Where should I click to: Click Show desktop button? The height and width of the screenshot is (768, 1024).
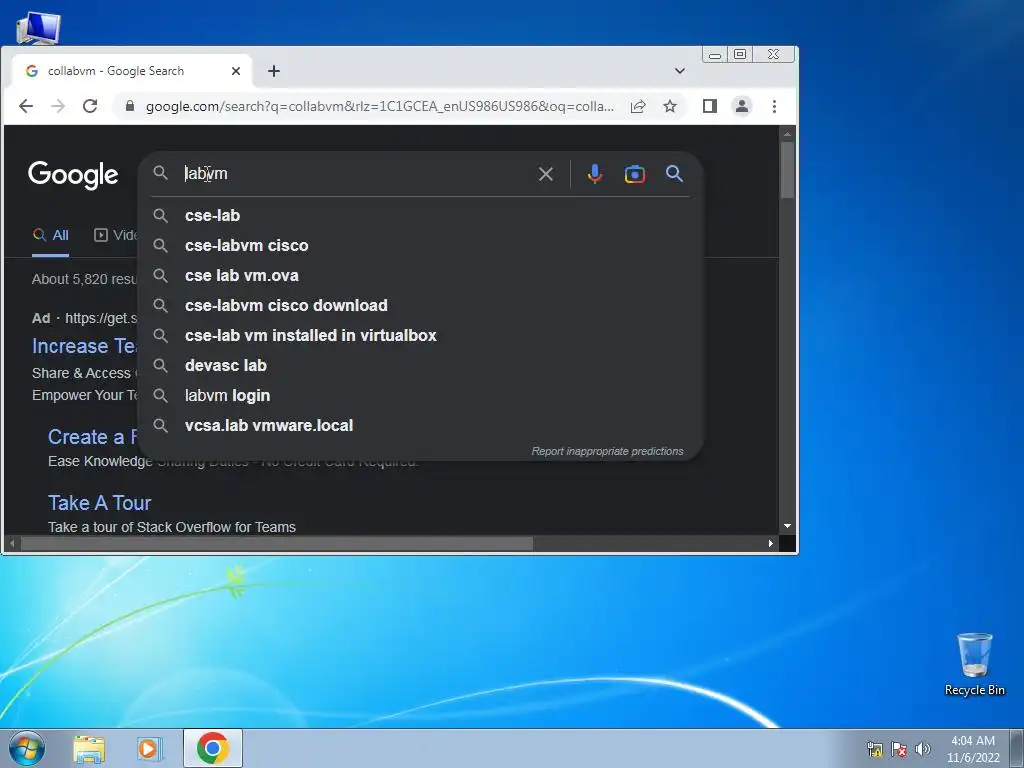click(1016, 748)
